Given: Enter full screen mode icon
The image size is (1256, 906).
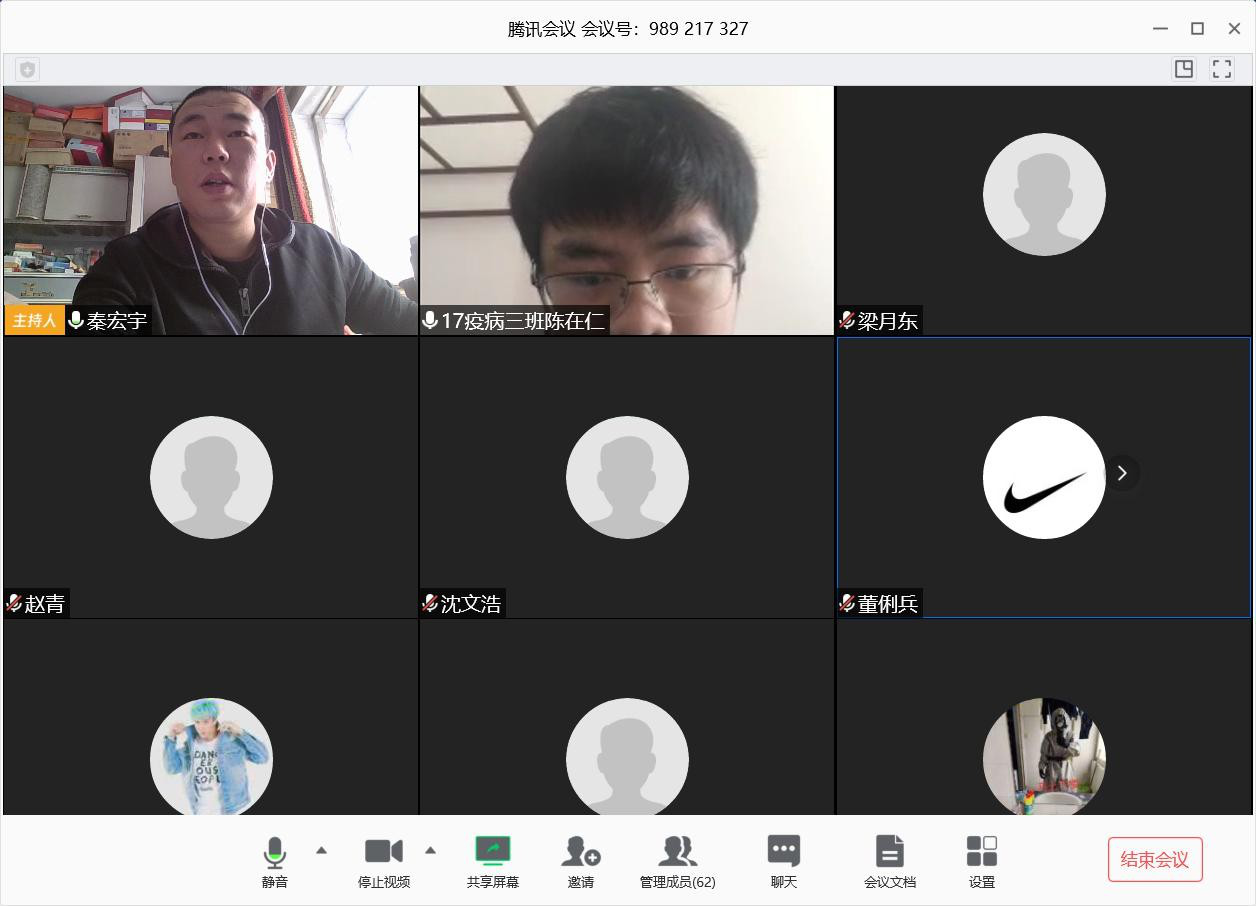Looking at the screenshot, I should (x=1222, y=68).
